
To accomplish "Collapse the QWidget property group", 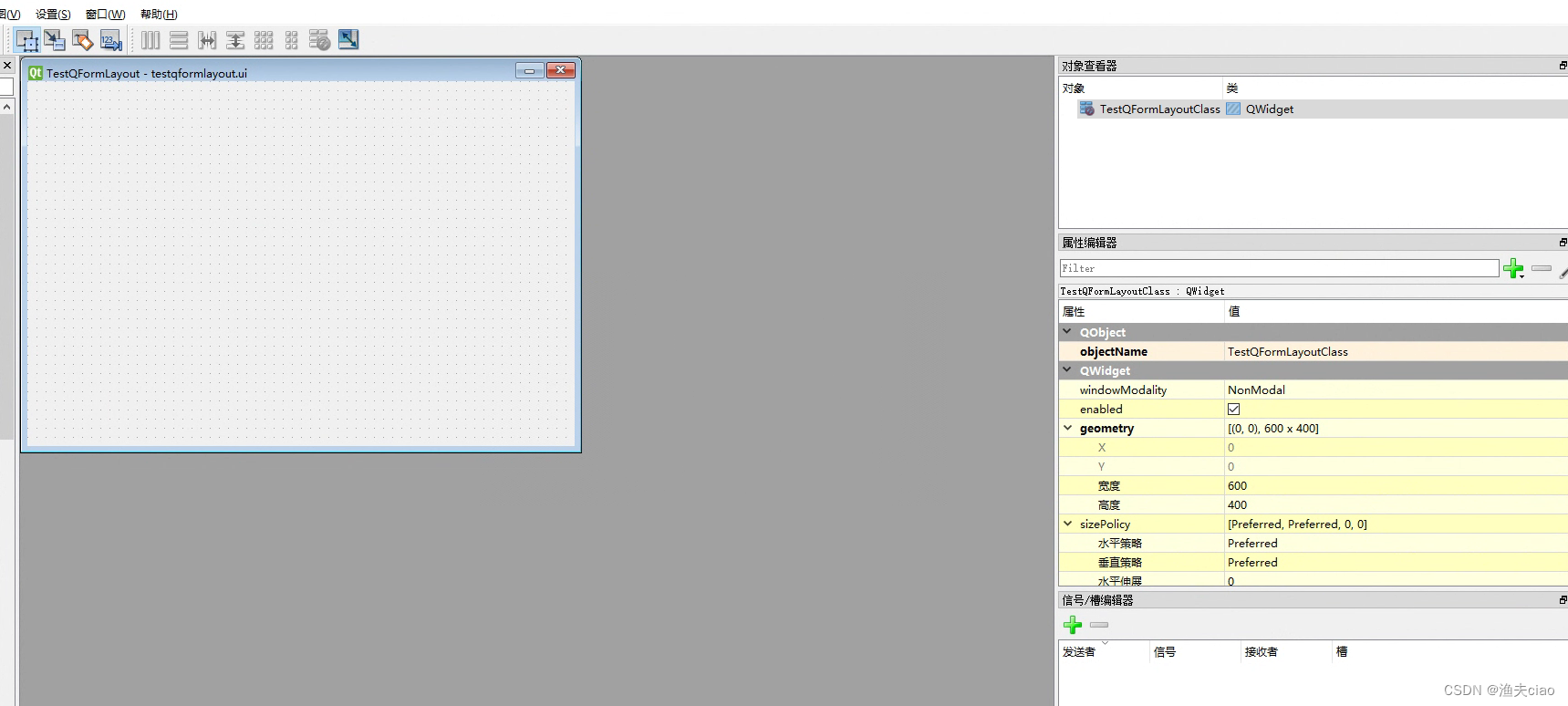I will pos(1067,370).
